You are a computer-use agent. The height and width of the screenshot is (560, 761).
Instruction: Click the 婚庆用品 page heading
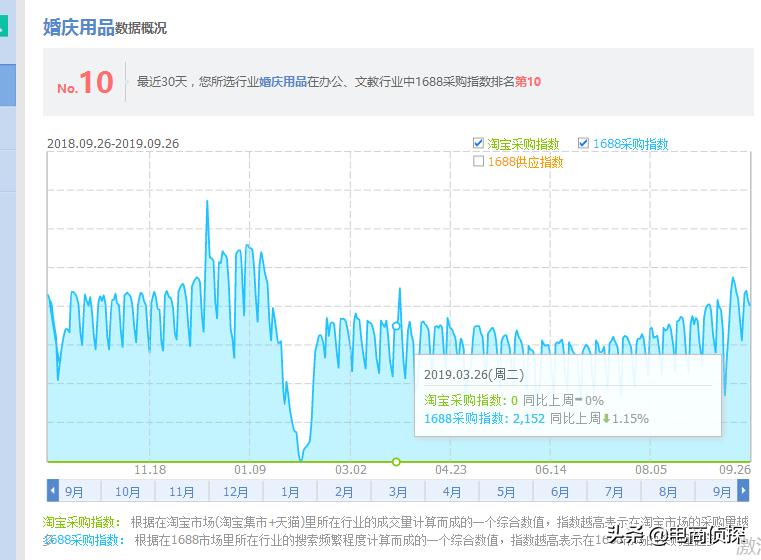[78, 28]
